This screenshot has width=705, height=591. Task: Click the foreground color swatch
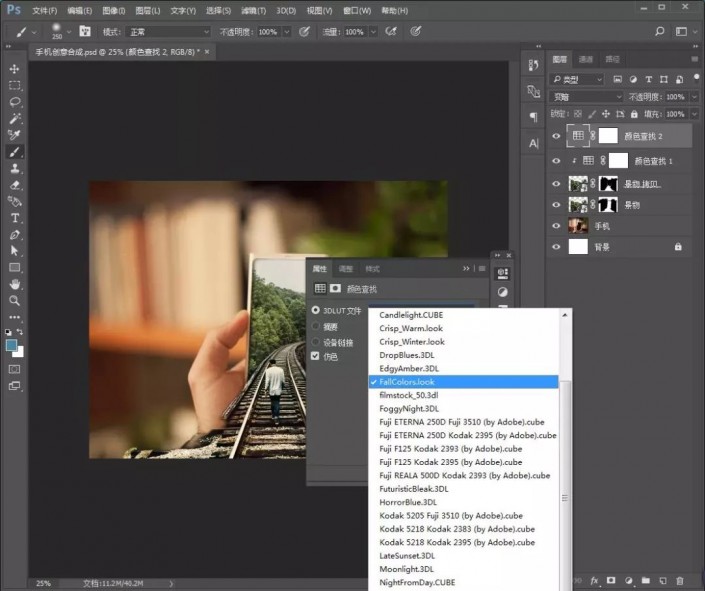pyautogui.click(x=11, y=345)
